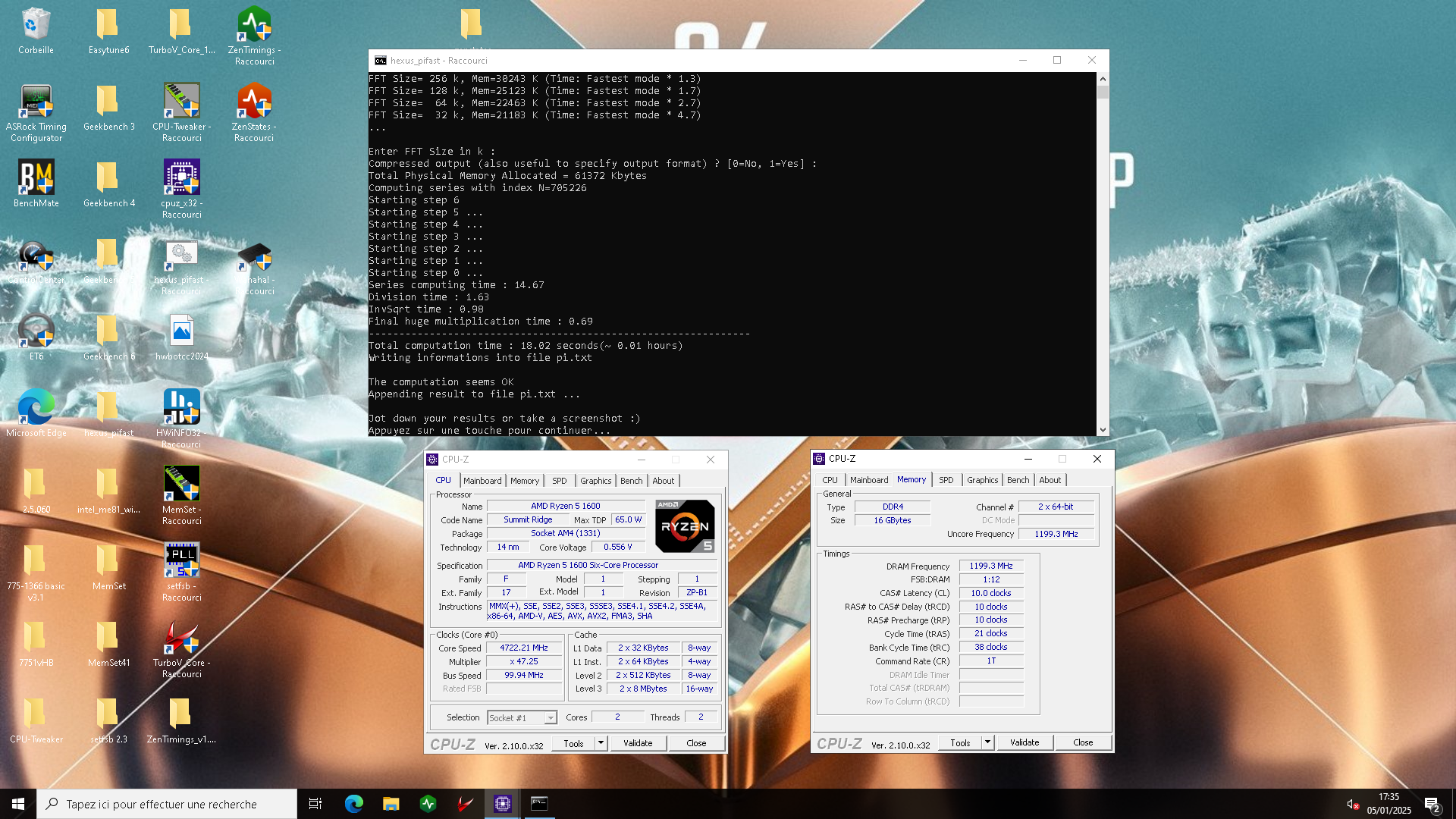Open the ET6 desktop icon

pyautogui.click(x=36, y=337)
